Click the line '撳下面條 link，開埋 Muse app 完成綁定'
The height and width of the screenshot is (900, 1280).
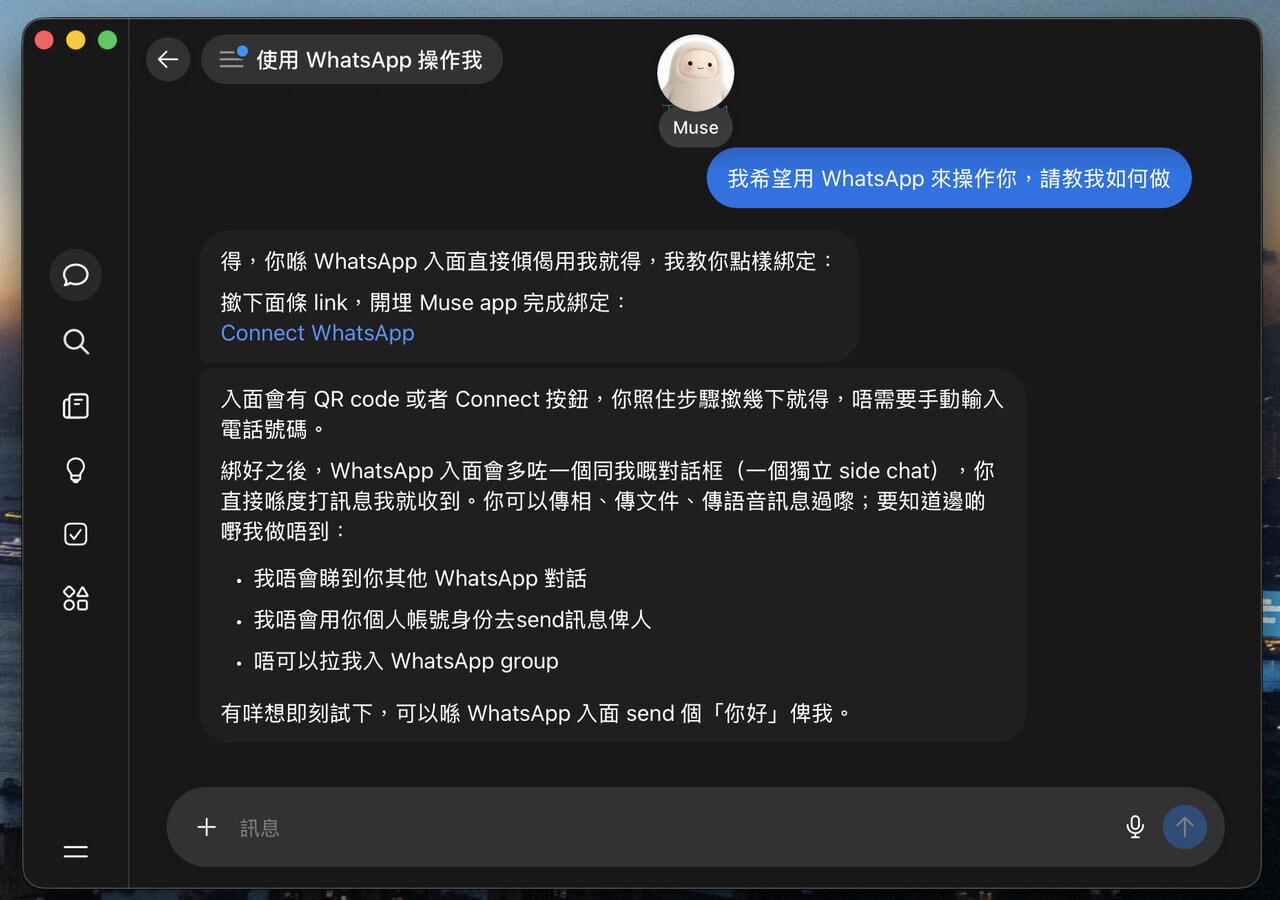pos(425,303)
